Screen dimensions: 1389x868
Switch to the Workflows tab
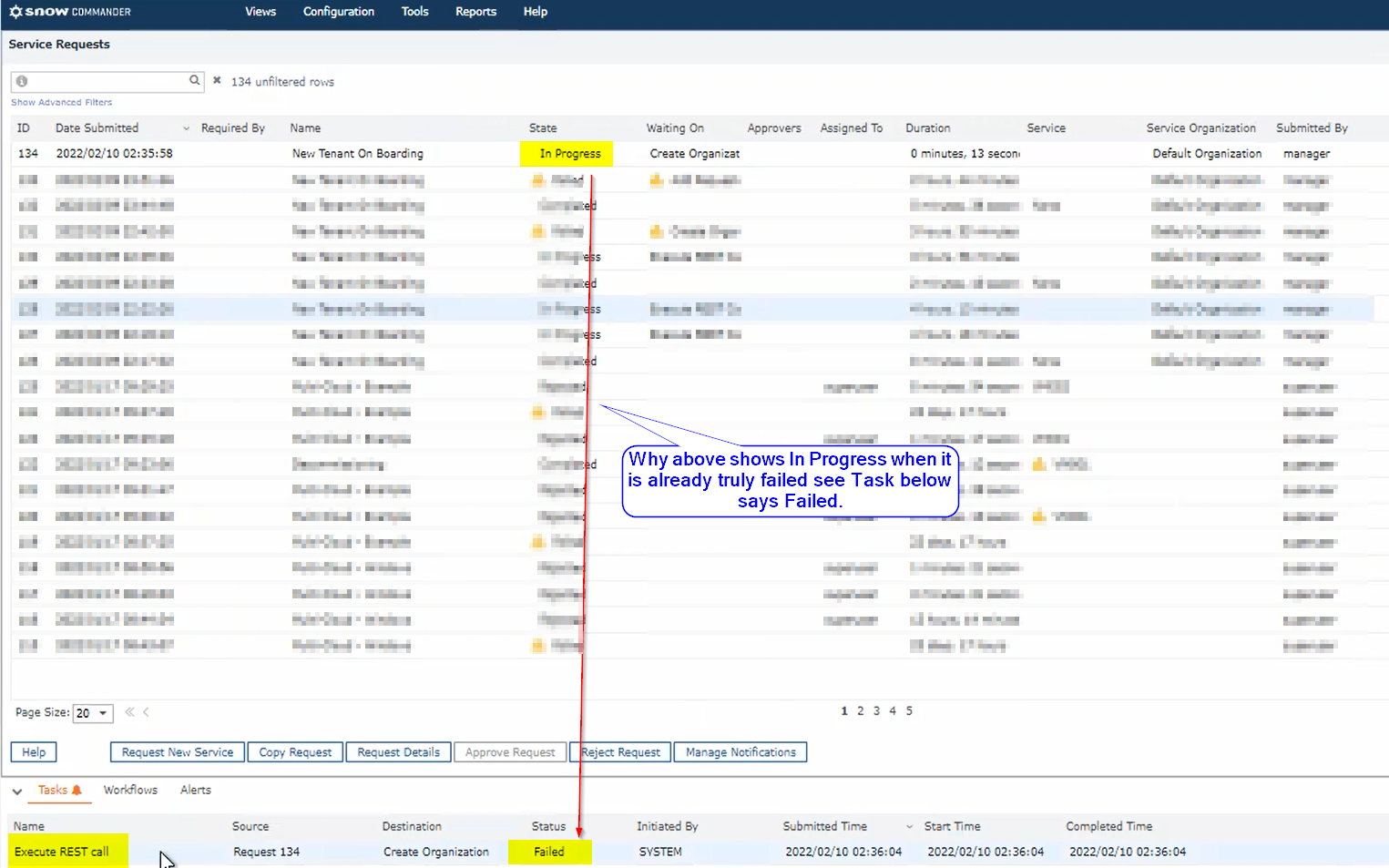(130, 790)
